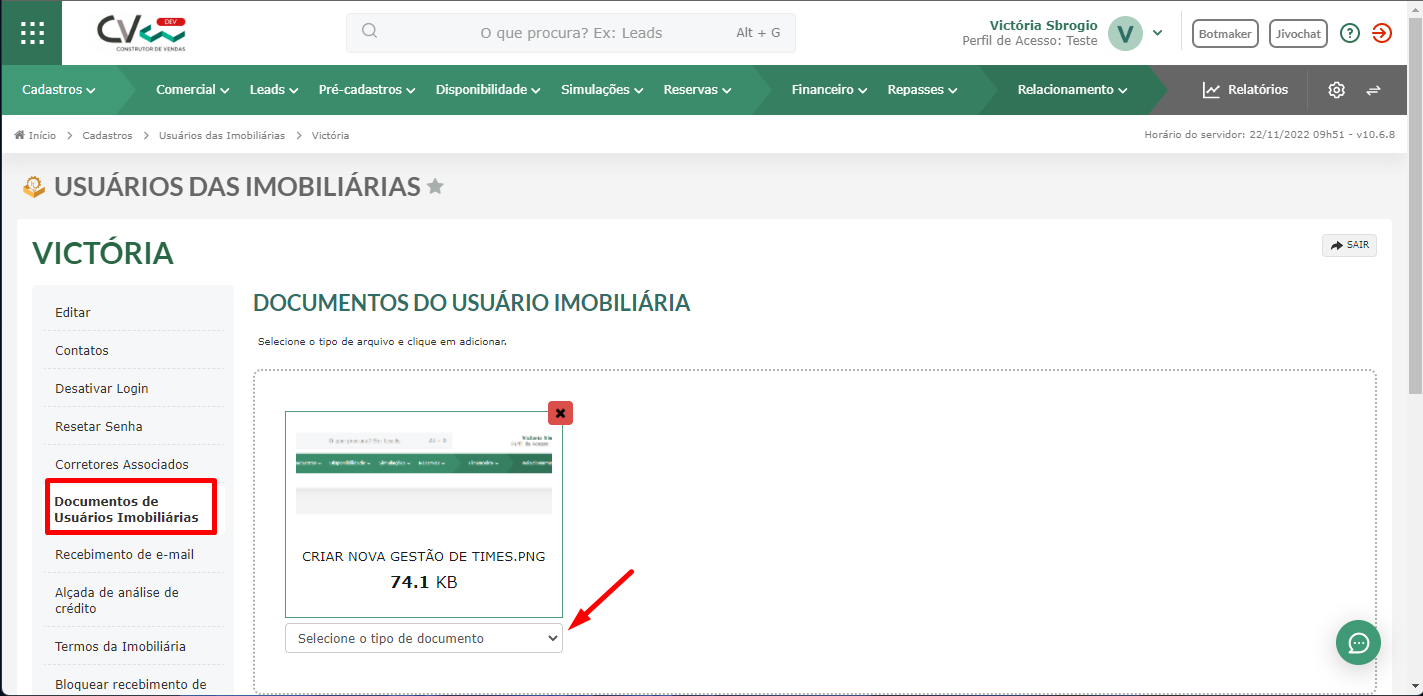Click the SAIR button
This screenshot has height=696, width=1423.
(x=1349, y=245)
